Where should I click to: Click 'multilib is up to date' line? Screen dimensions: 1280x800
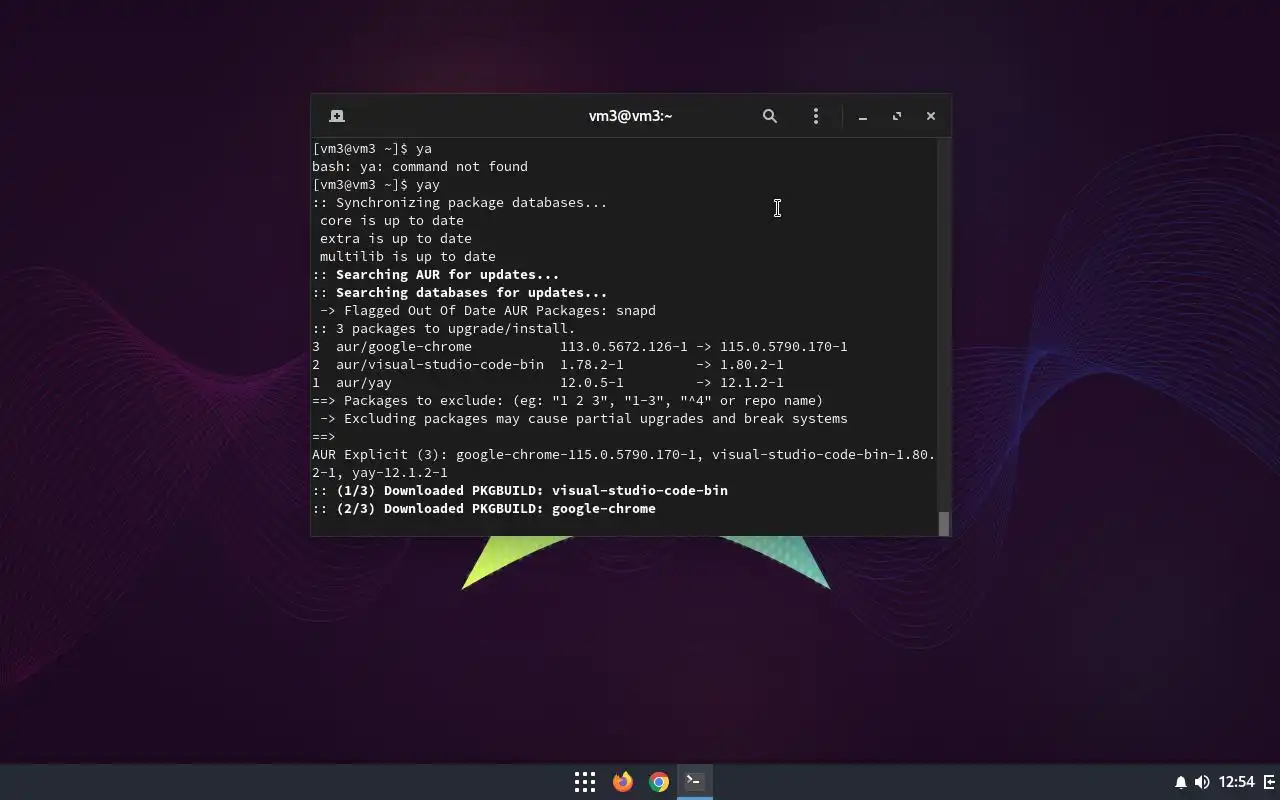tap(408, 257)
